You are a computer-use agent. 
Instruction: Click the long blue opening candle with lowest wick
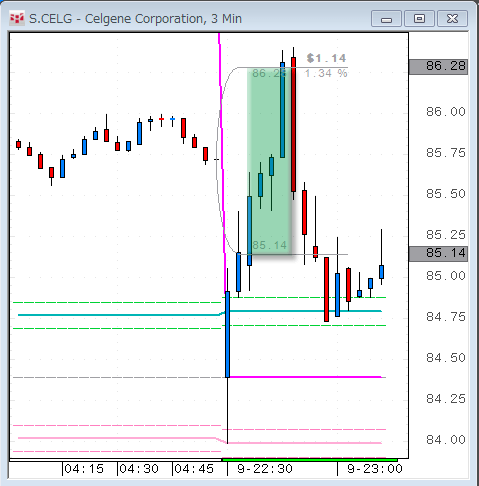(227, 334)
